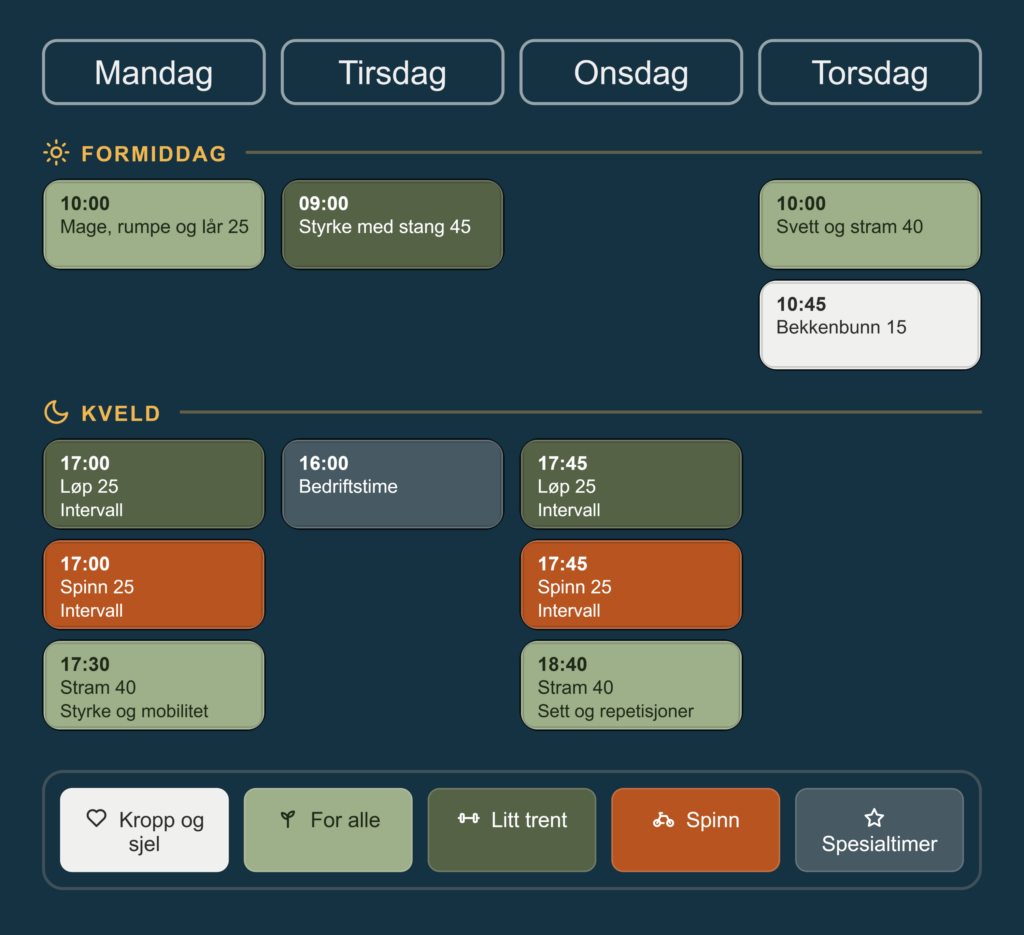Click the KVELD section heading
Image resolution: width=1024 pixels, height=935 pixels.
(x=121, y=413)
